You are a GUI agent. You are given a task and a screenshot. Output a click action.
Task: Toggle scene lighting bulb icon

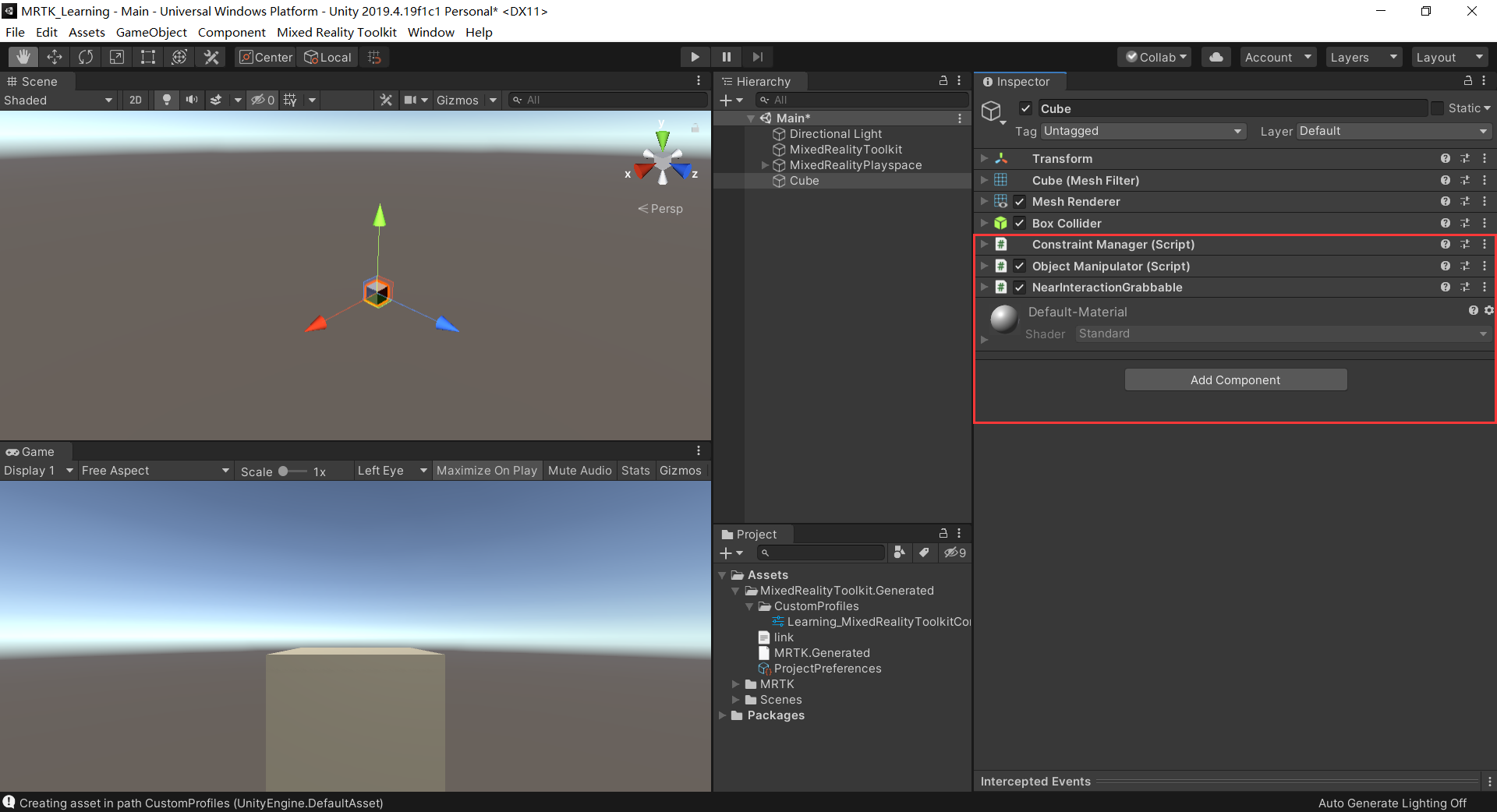click(166, 100)
